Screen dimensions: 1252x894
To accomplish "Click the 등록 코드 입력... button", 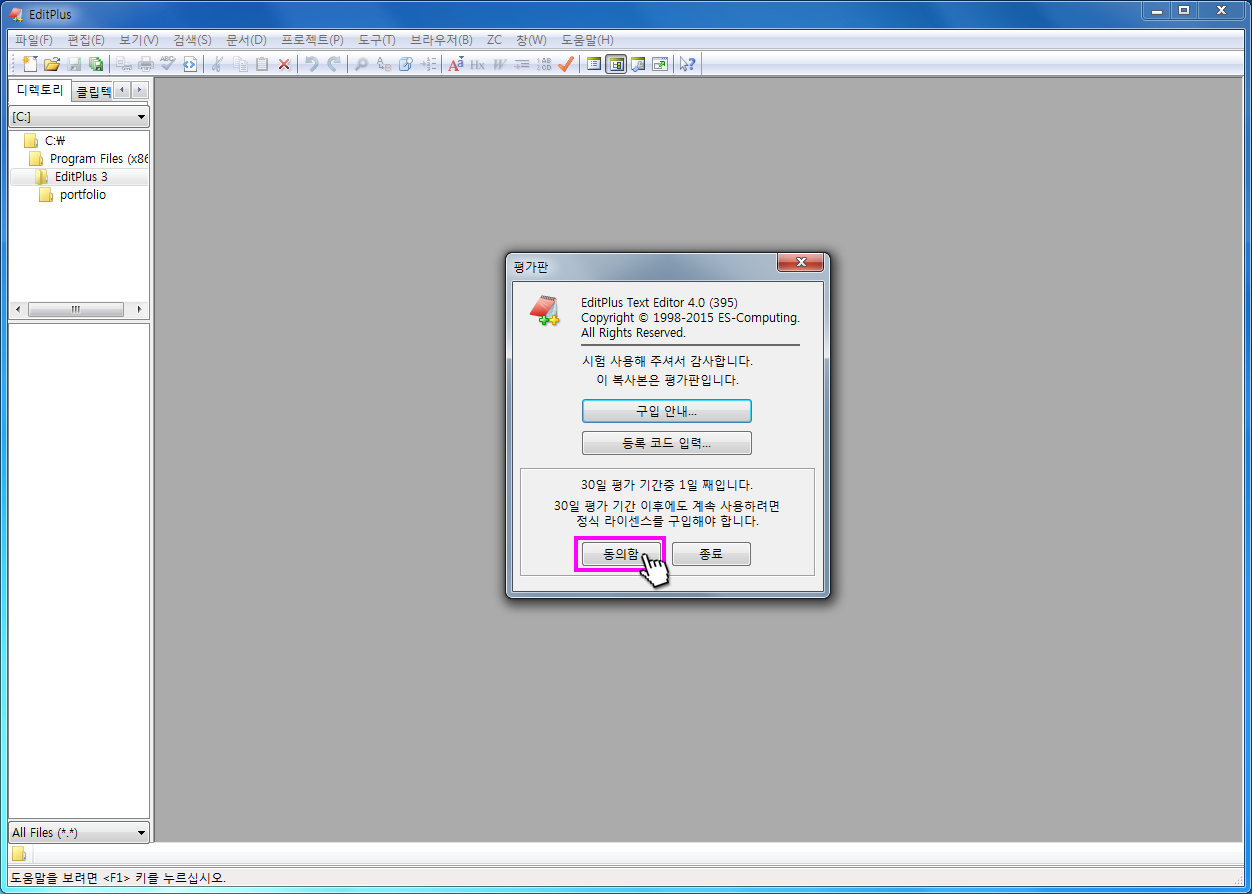I will (x=666, y=443).
